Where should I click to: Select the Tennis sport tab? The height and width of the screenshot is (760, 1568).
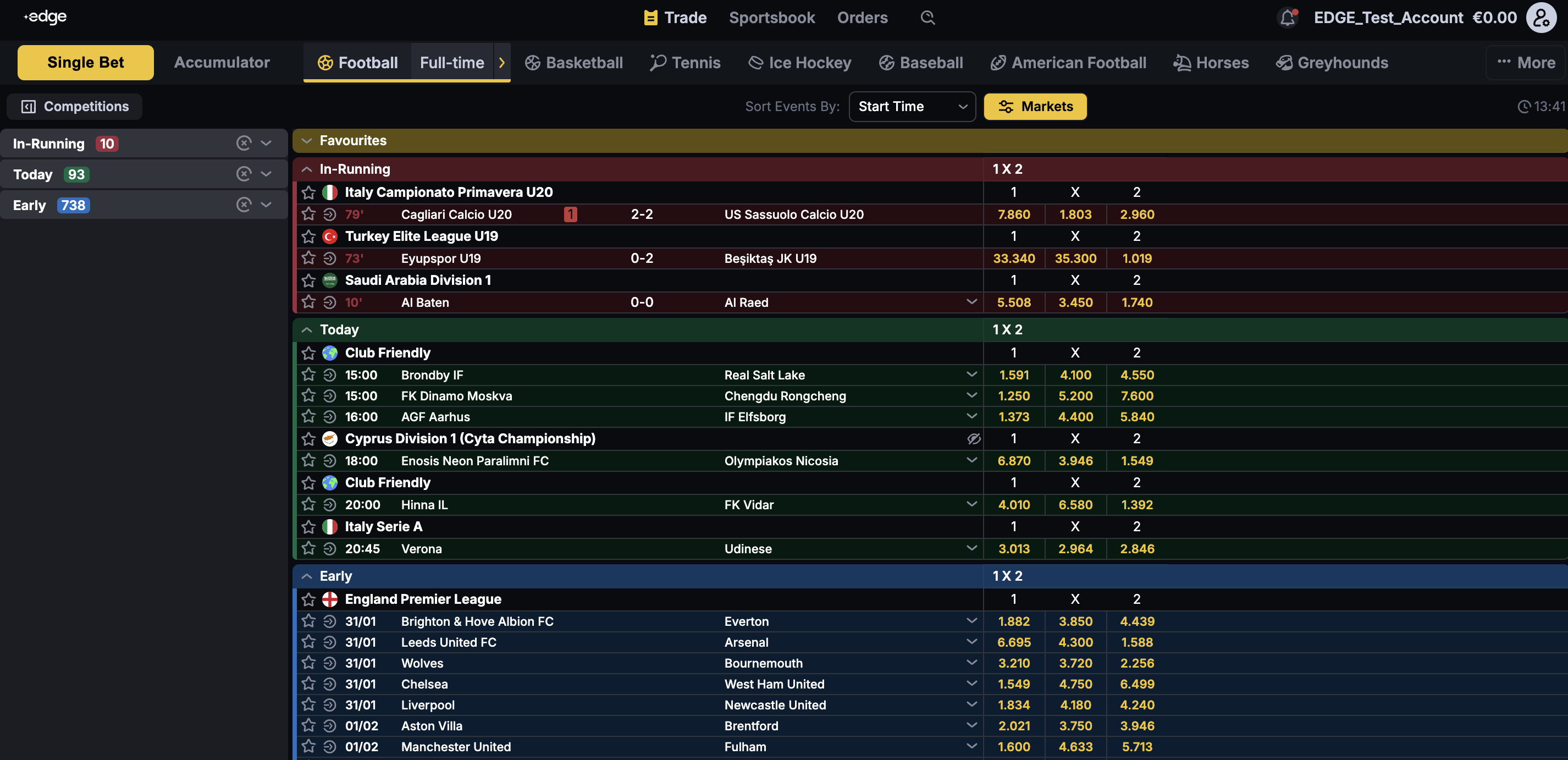coord(685,62)
